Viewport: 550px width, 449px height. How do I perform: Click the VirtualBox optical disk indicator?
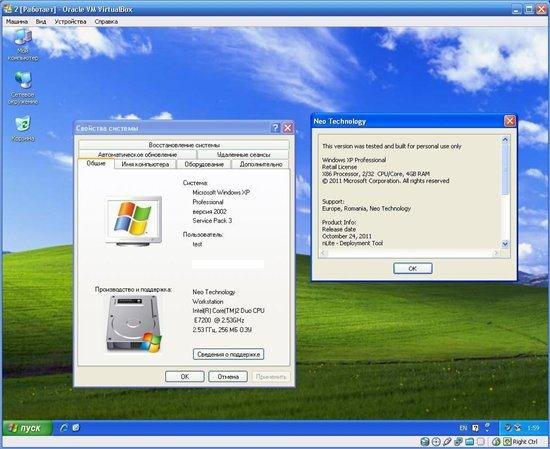(x=436, y=442)
